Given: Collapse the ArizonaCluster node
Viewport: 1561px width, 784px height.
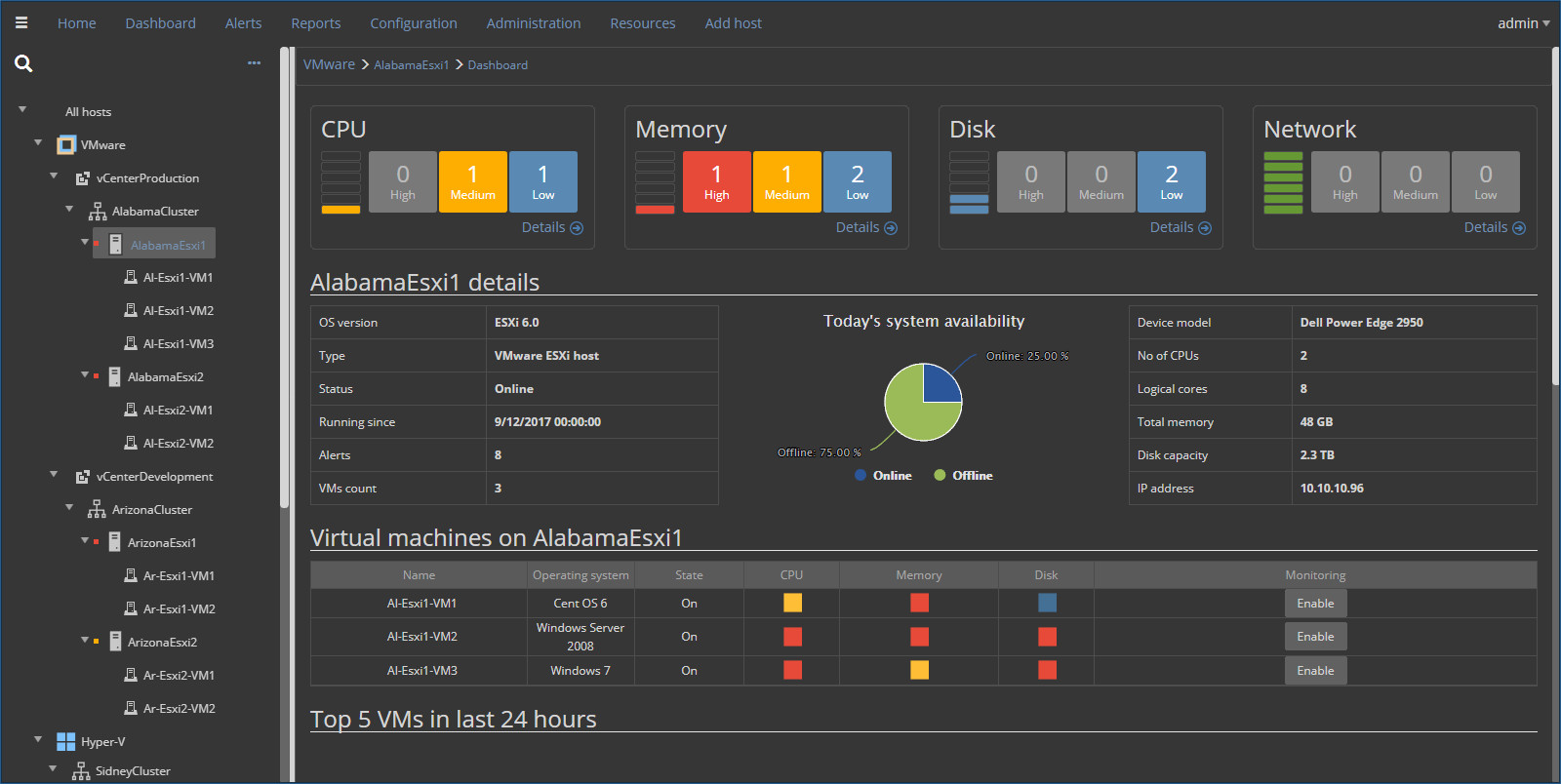Looking at the screenshot, I should click(x=69, y=507).
